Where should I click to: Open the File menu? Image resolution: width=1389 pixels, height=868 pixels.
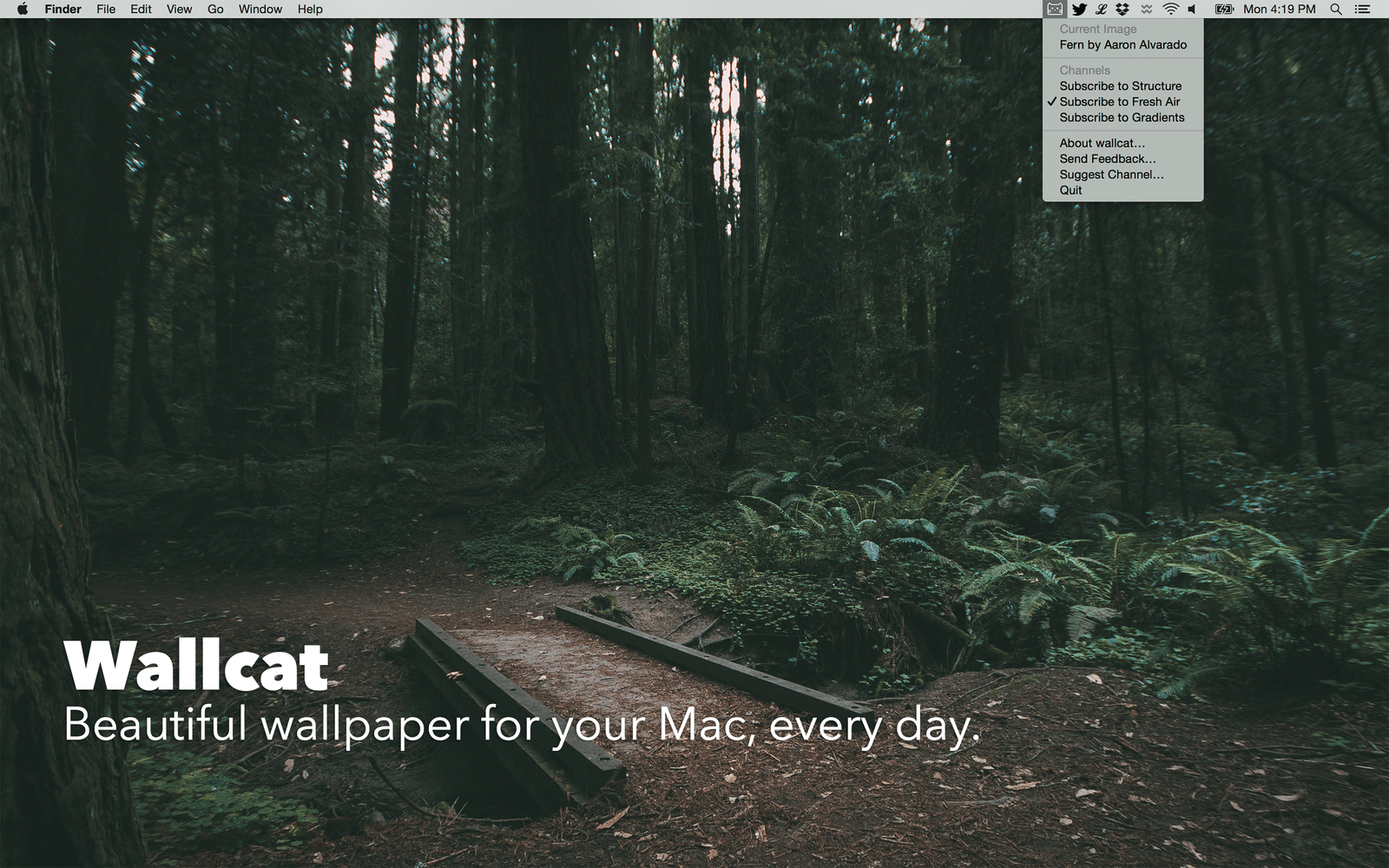pyautogui.click(x=106, y=10)
